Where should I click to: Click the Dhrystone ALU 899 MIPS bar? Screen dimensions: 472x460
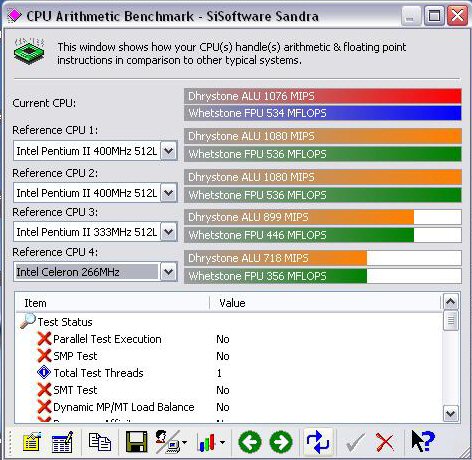(323, 217)
